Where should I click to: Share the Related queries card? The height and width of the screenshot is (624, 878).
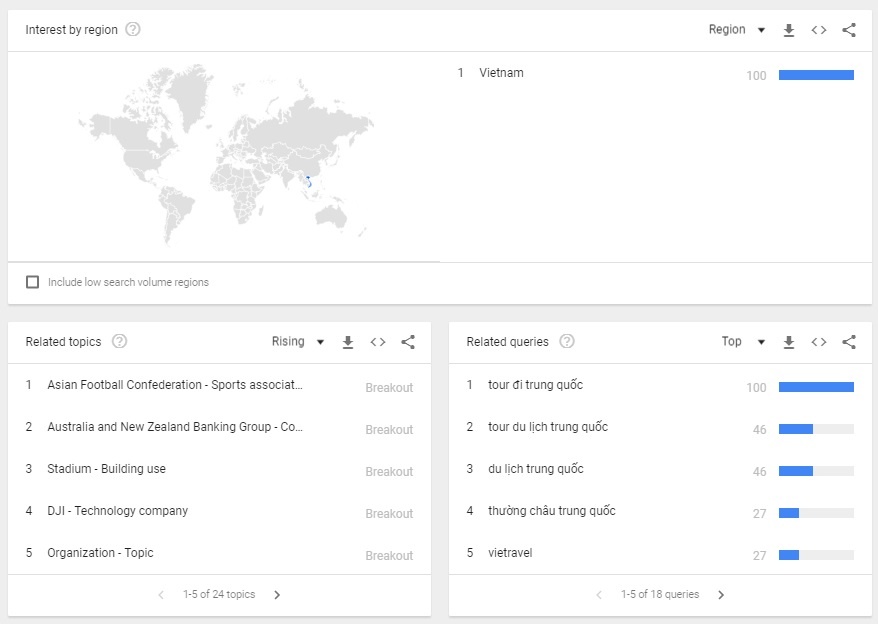[x=849, y=342]
